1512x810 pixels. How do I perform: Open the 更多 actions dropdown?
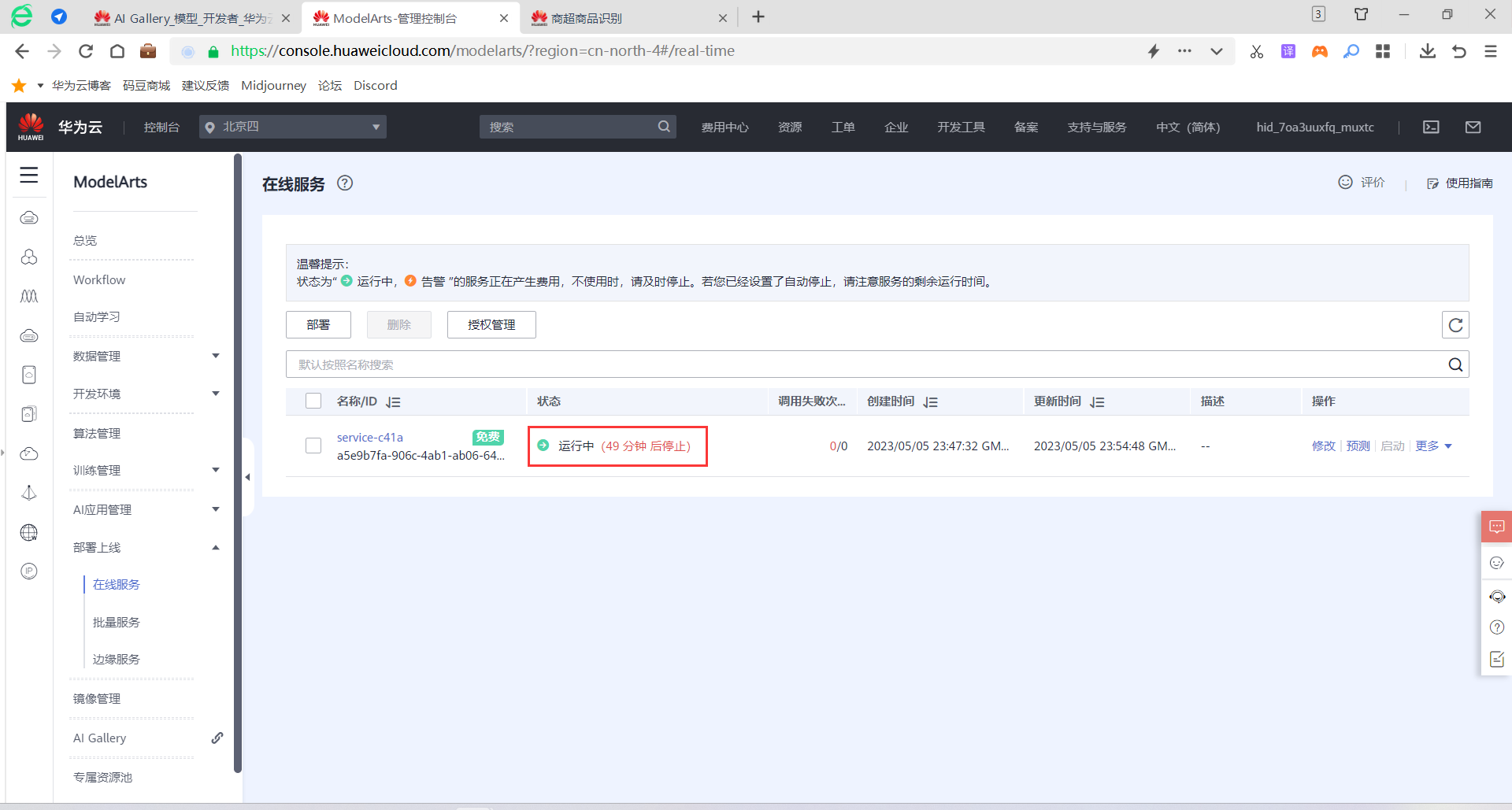coord(1433,446)
